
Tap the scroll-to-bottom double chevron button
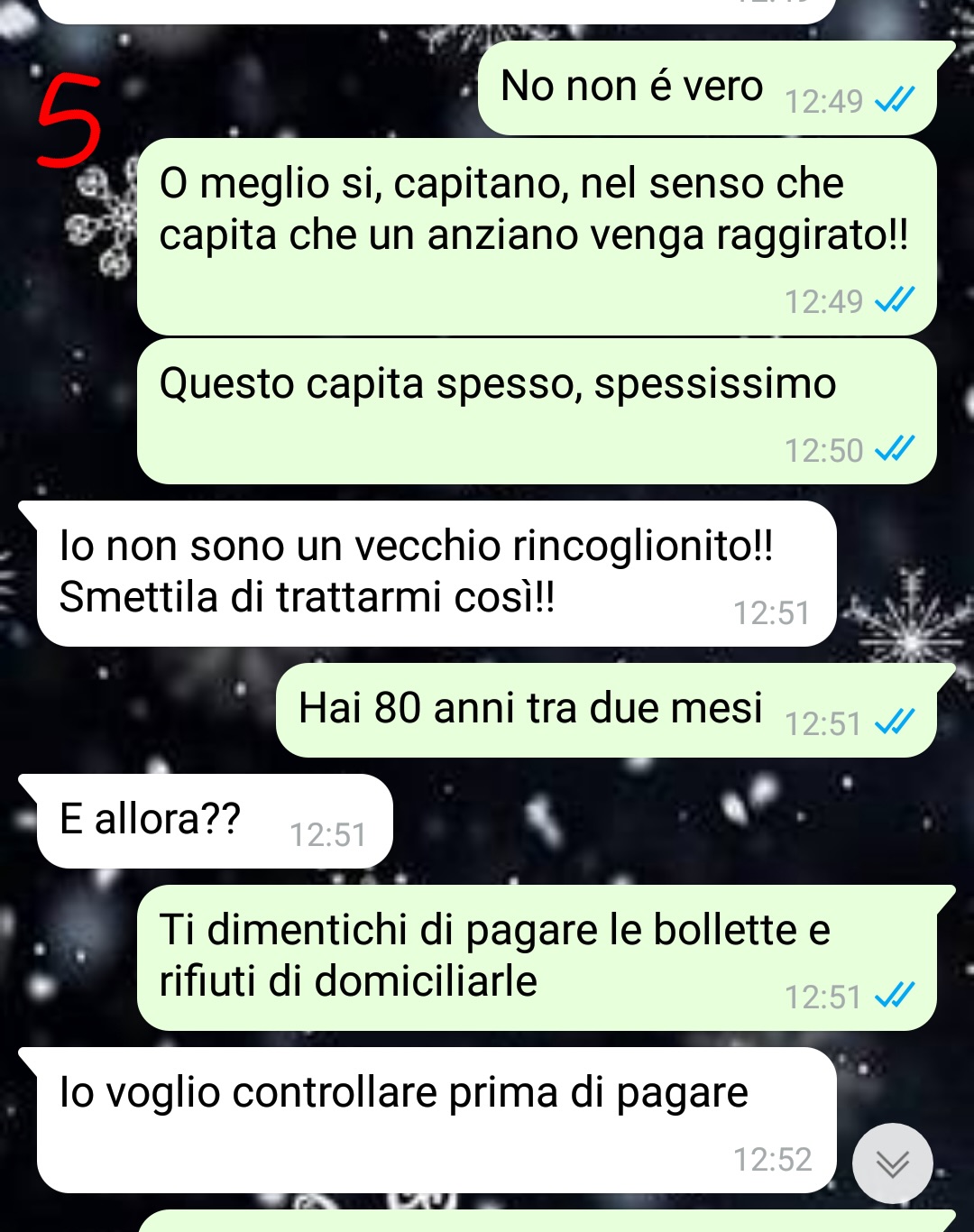[x=893, y=1163]
